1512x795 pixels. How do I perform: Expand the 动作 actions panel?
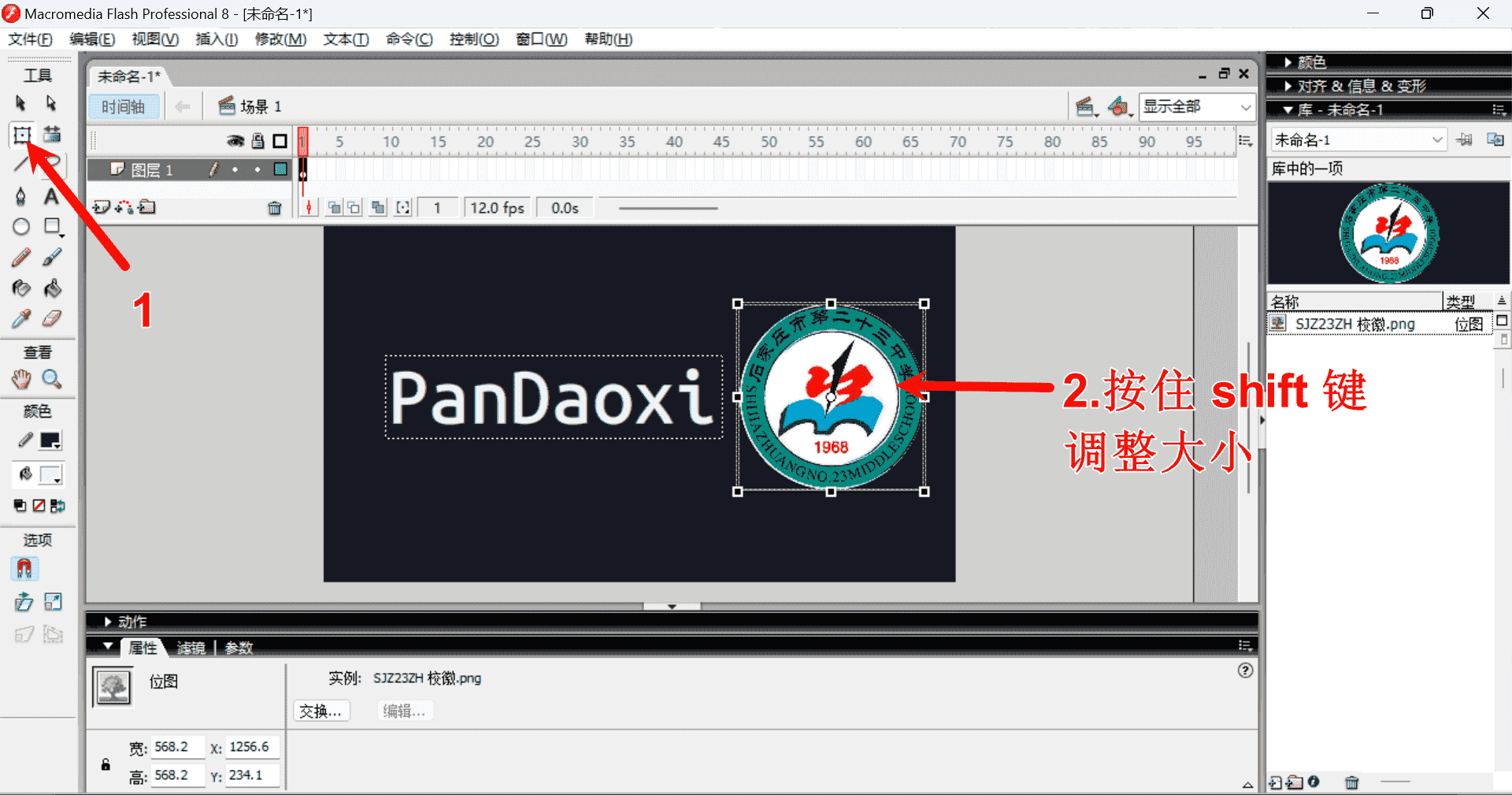[x=132, y=622]
